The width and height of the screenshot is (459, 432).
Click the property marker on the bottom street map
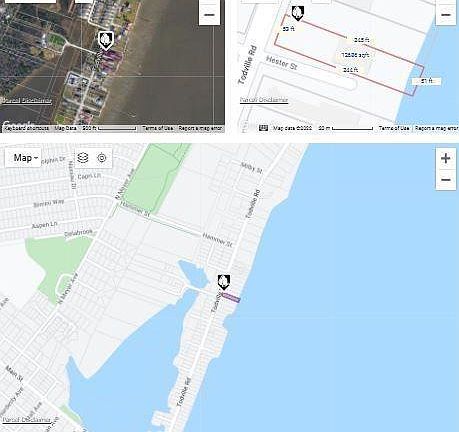point(224,283)
